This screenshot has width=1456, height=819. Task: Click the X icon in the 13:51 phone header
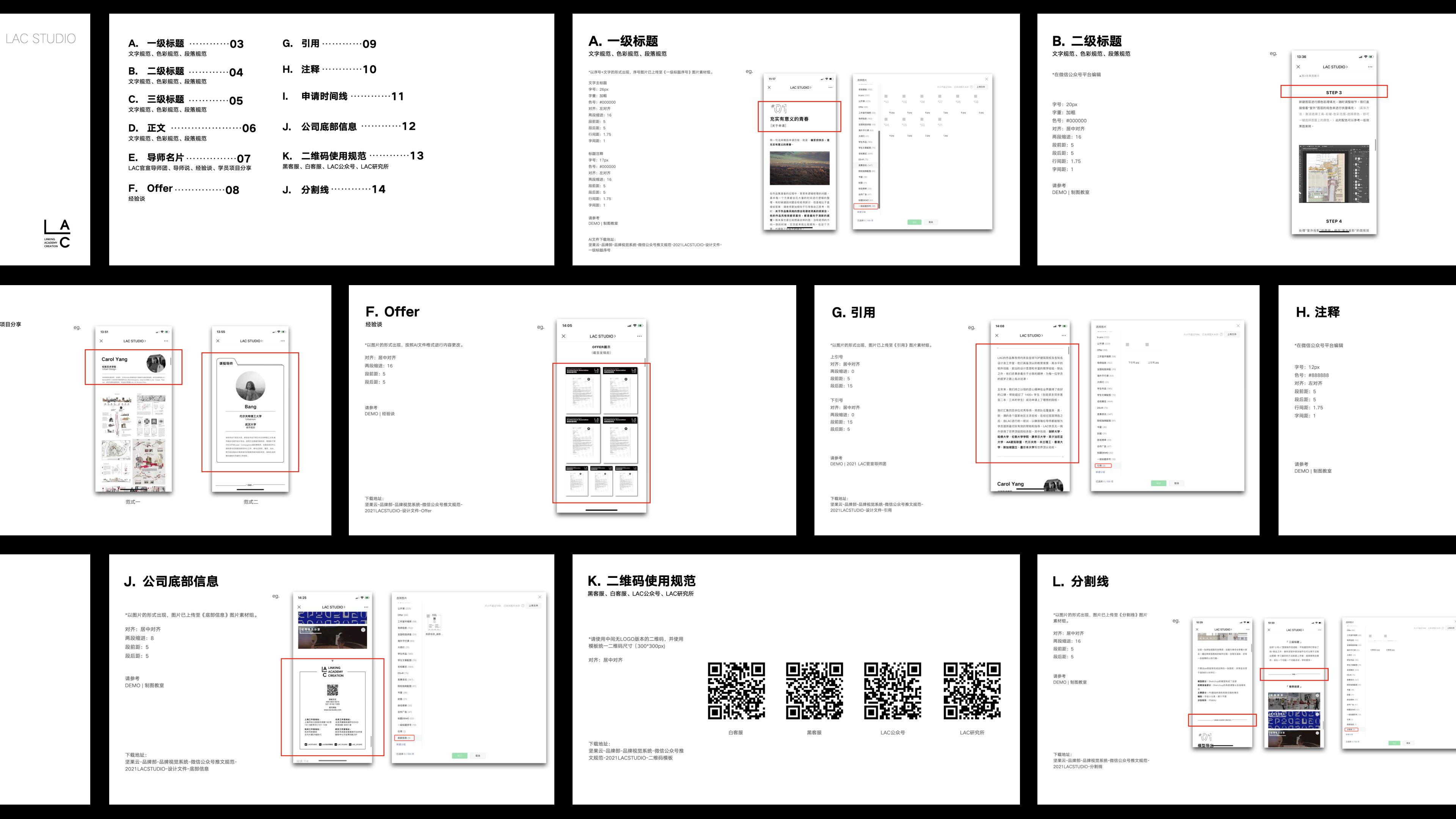coord(101,341)
